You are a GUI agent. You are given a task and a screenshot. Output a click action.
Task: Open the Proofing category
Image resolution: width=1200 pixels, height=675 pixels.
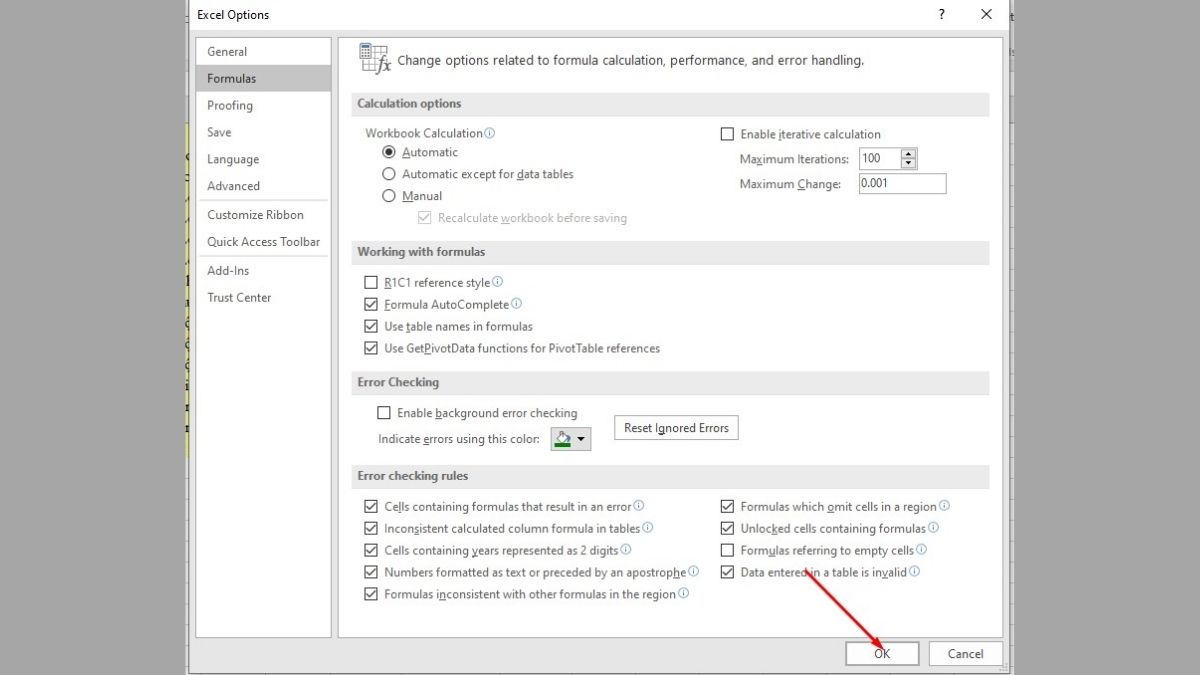click(x=263, y=106)
